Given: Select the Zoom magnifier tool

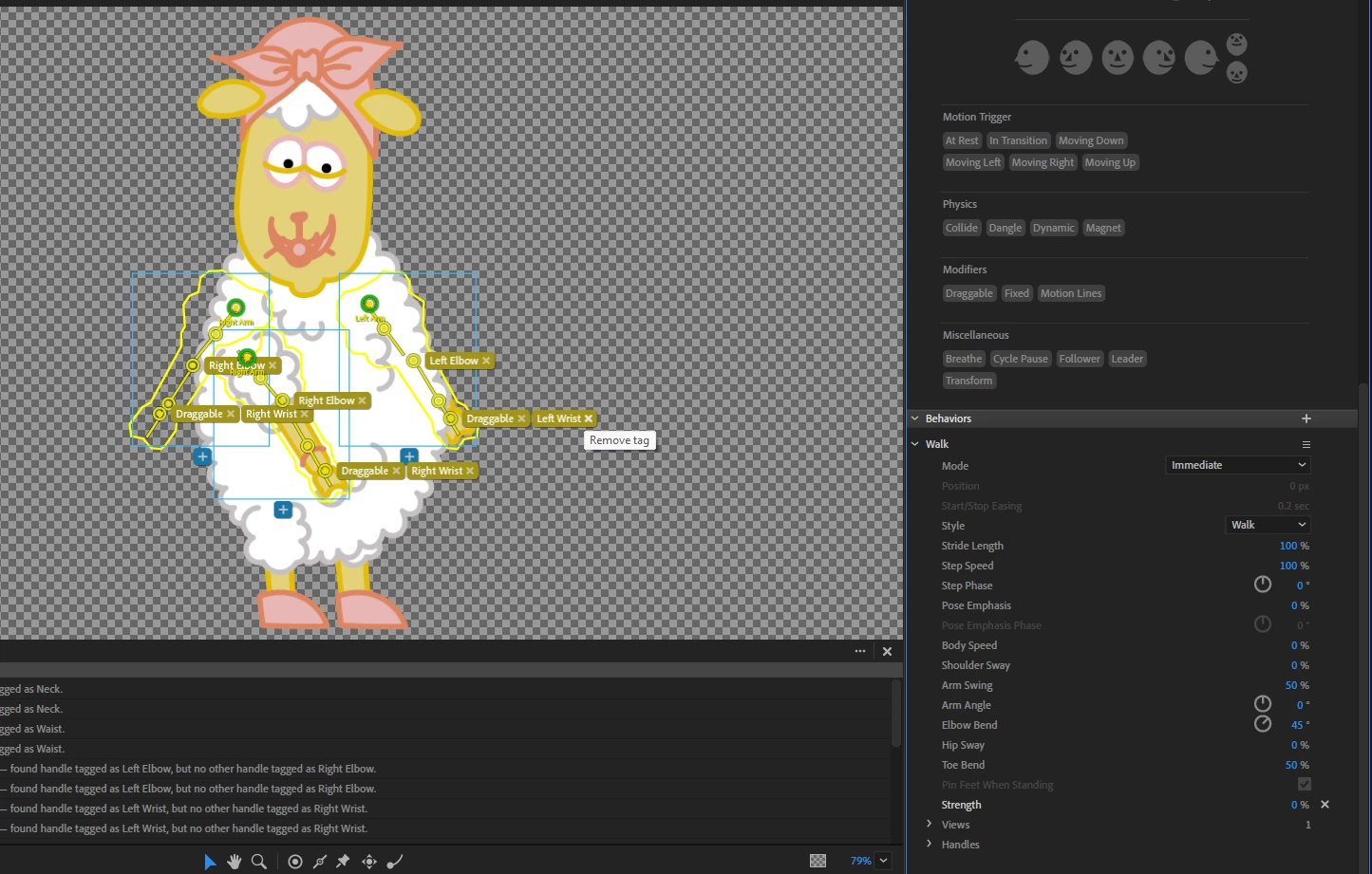Looking at the screenshot, I should point(258,862).
